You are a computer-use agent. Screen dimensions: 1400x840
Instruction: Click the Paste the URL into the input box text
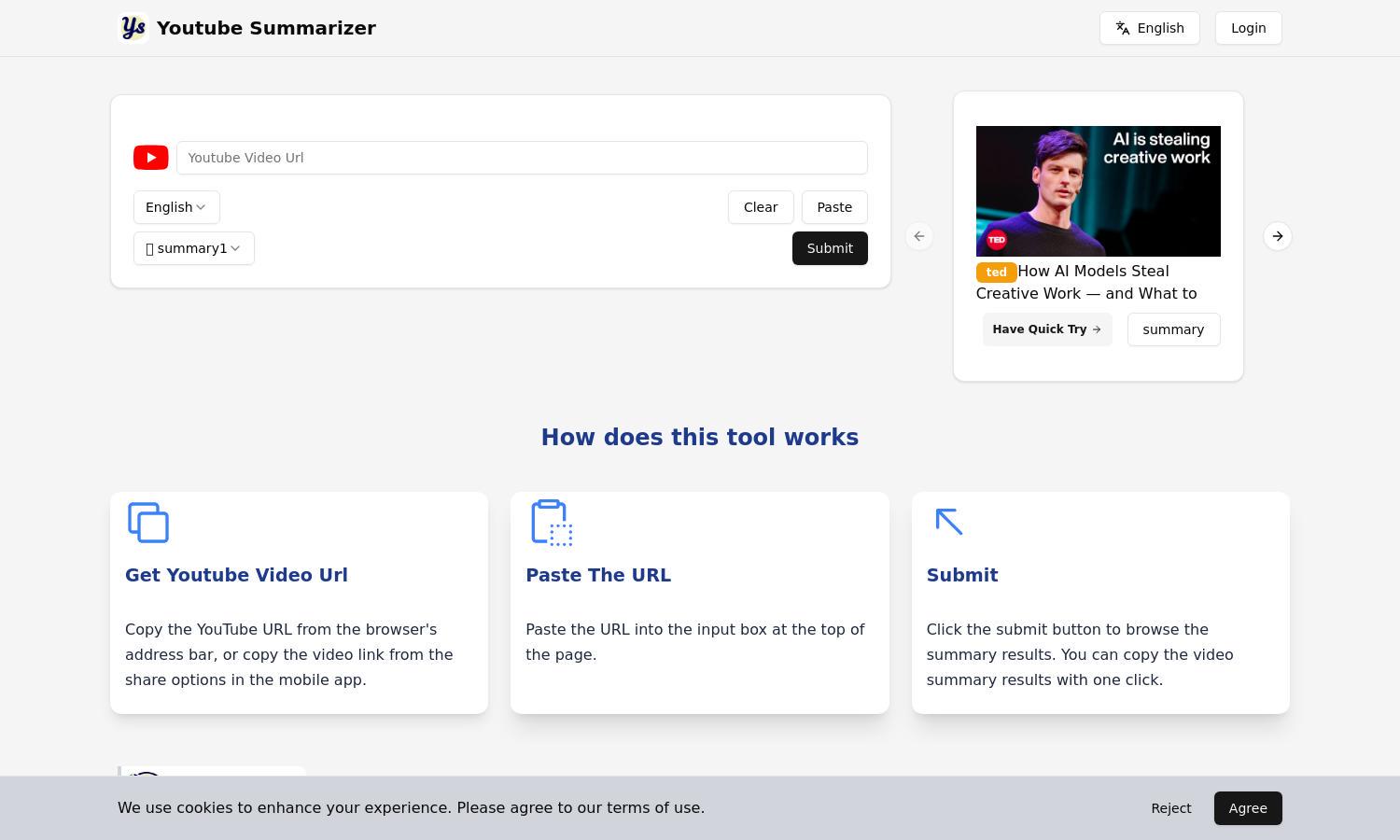coord(695,642)
